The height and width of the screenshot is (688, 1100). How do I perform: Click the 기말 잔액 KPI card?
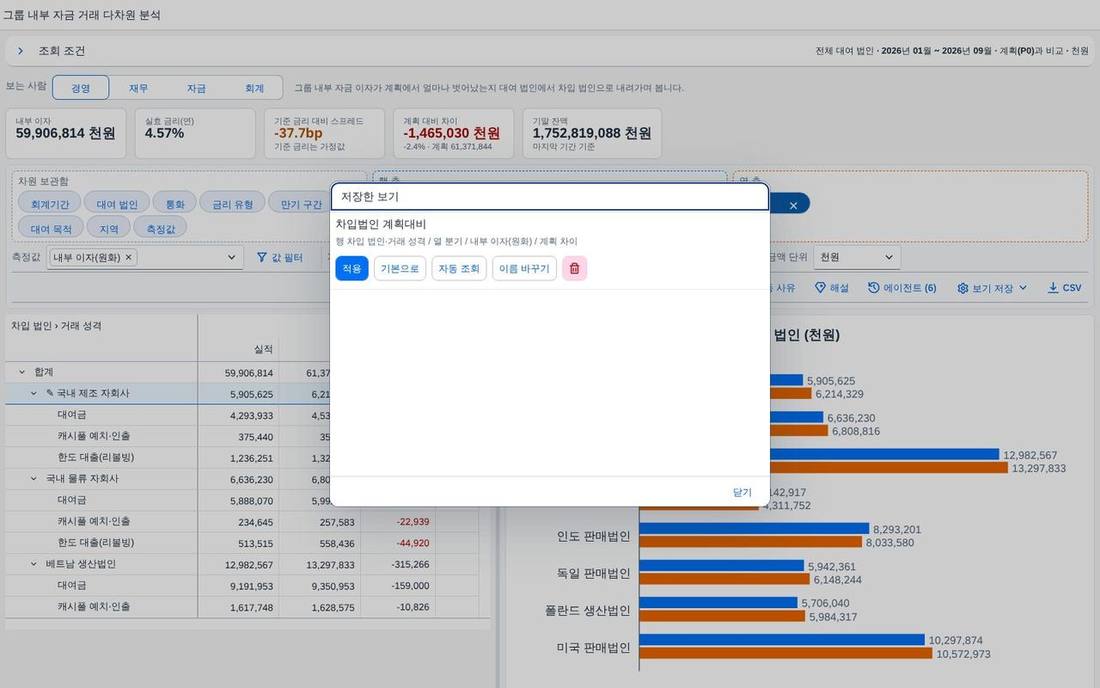592,133
